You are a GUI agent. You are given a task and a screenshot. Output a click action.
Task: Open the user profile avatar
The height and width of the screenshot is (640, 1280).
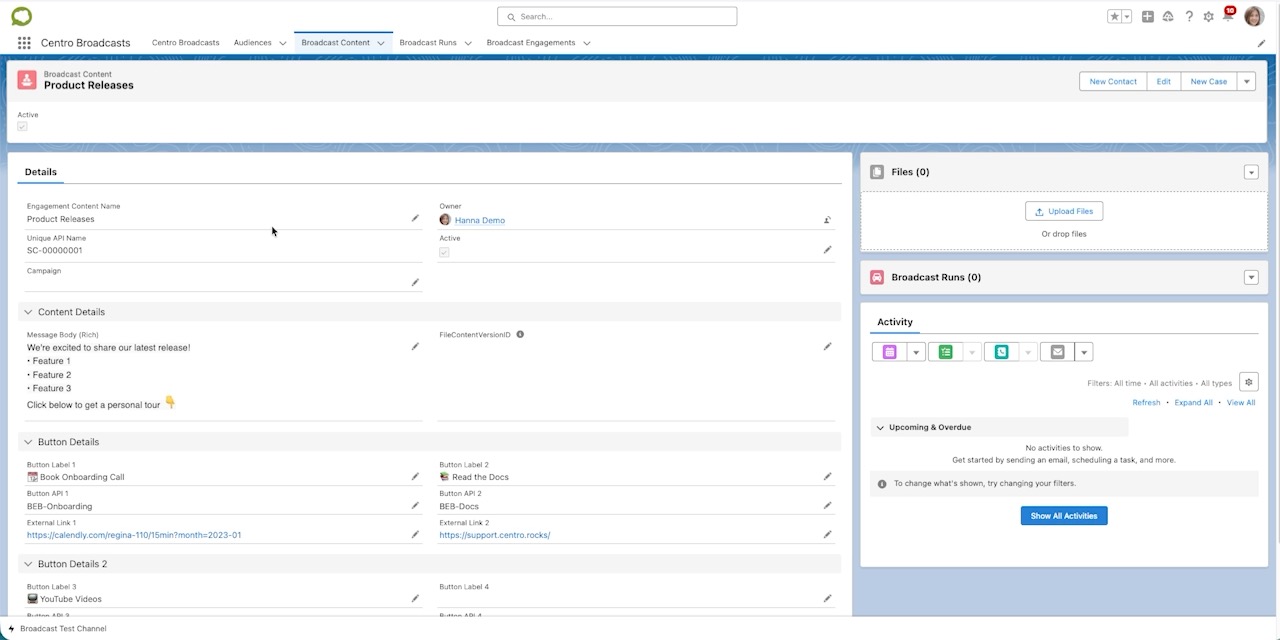1254,16
